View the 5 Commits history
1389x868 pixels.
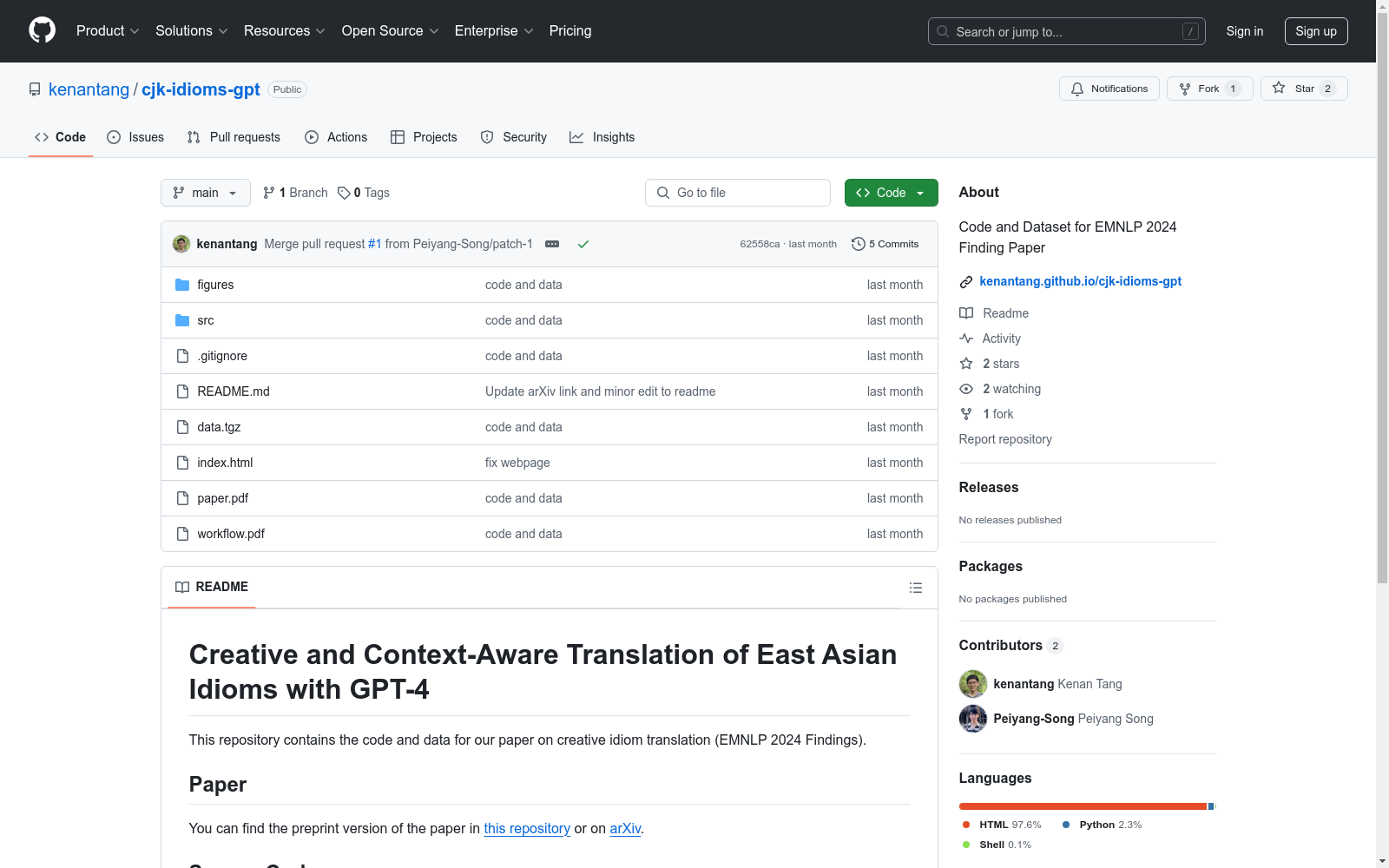pyautogui.click(x=885, y=244)
